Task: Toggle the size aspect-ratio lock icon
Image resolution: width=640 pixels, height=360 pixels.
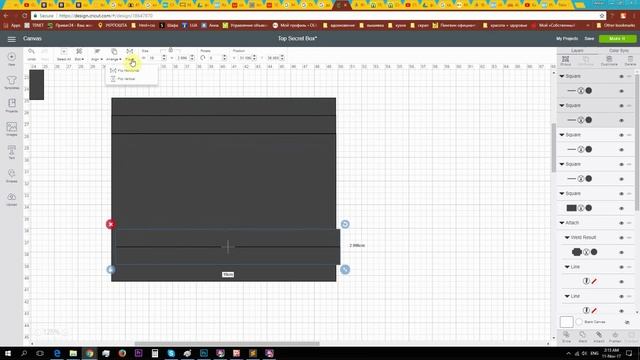Action: (171, 50)
